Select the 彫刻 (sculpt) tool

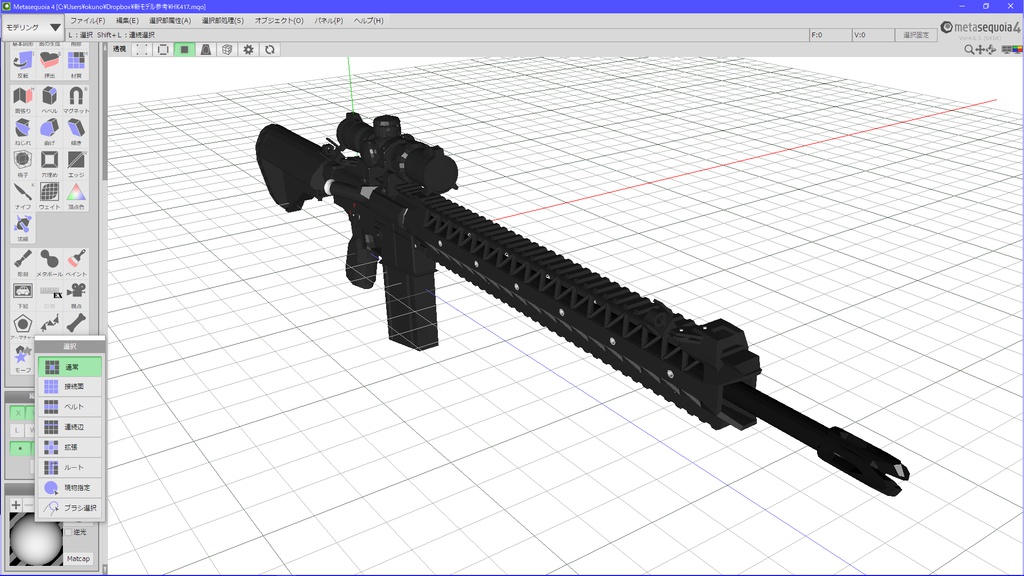(x=23, y=263)
